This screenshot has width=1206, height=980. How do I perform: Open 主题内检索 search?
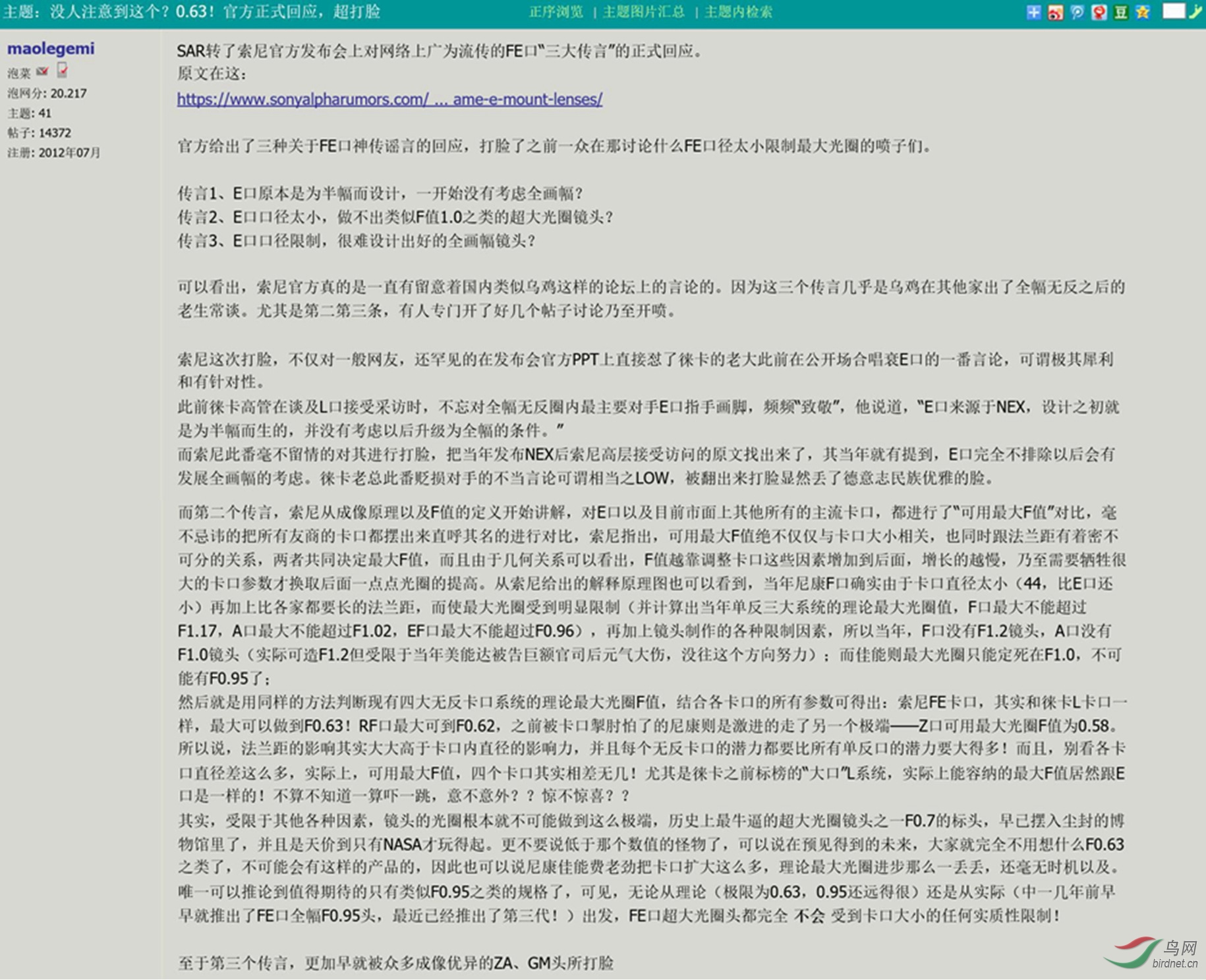point(738,12)
